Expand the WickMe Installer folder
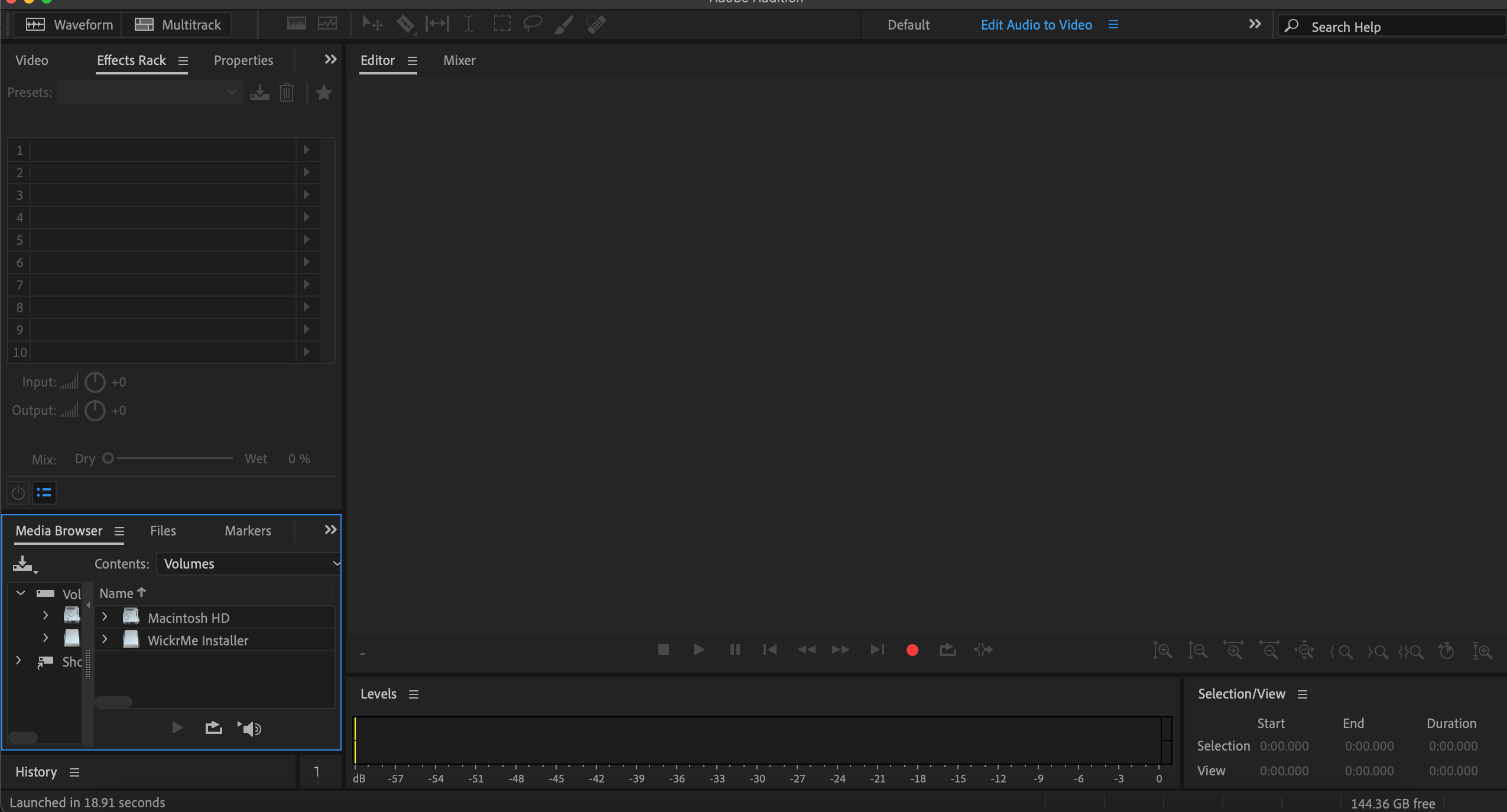1507x812 pixels. pyautogui.click(x=105, y=639)
